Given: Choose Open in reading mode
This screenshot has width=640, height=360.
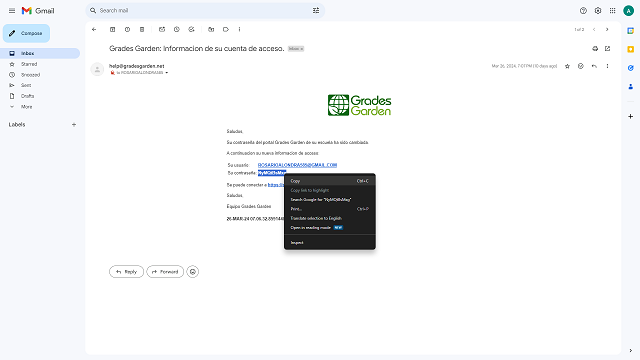Looking at the screenshot, I should coord(330,228).
